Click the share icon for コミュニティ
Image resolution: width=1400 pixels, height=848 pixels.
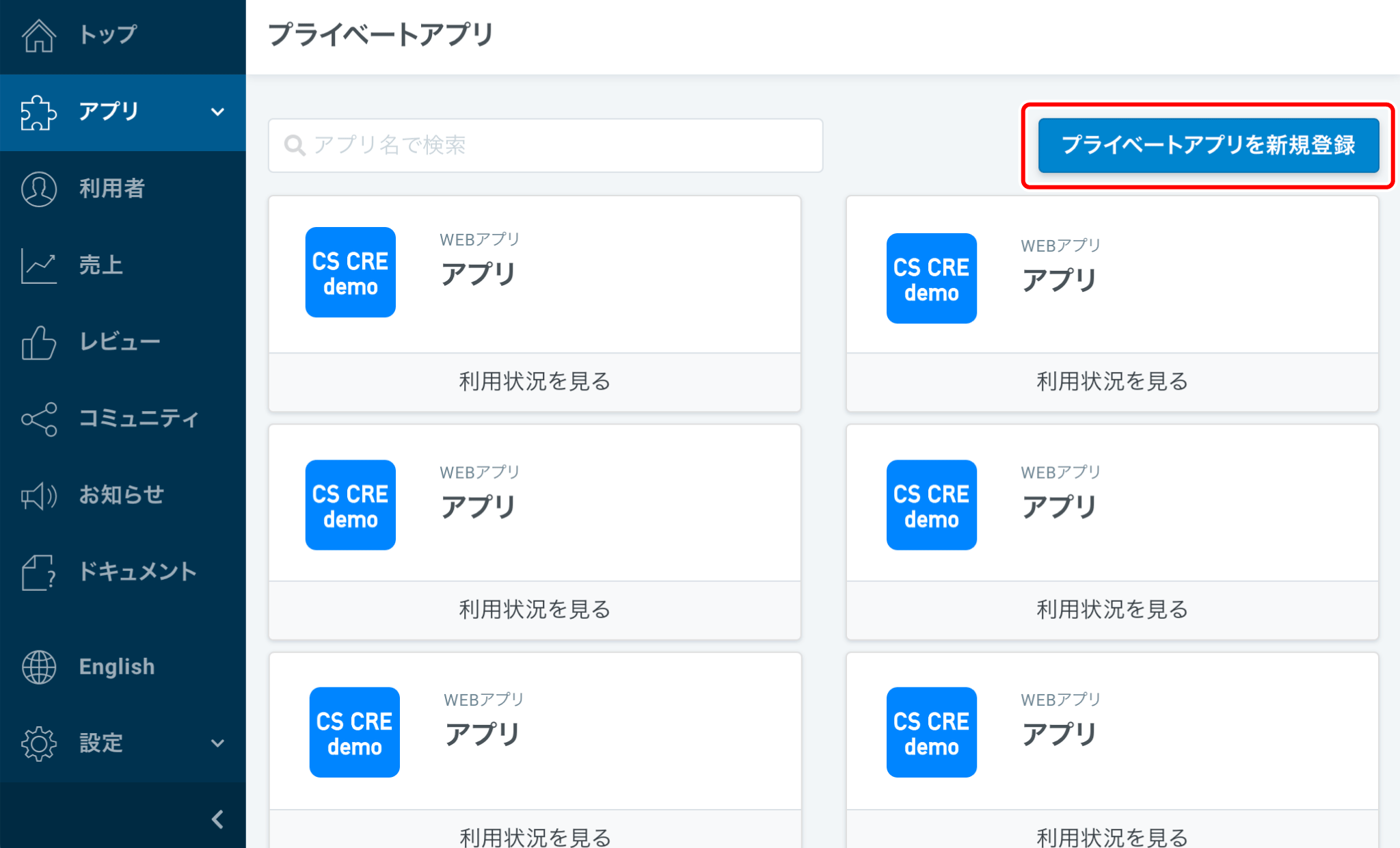39,419
